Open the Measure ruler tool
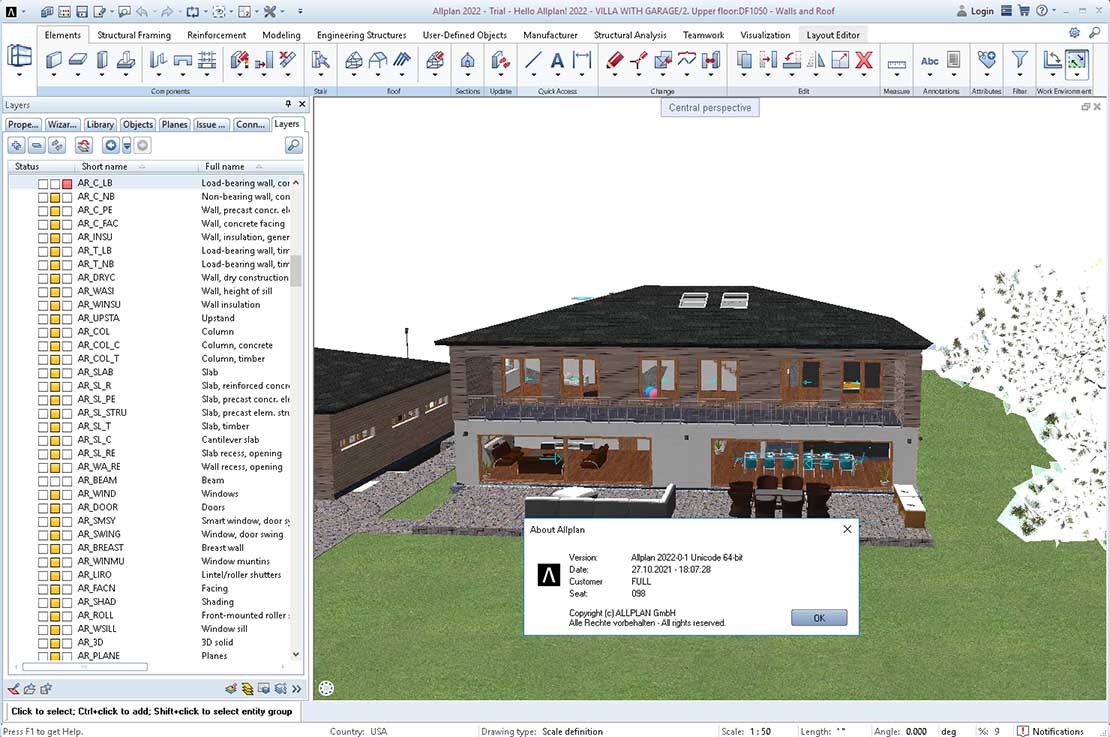The width and height of the screenshot is (1110, 737). (x=896, y=62)
